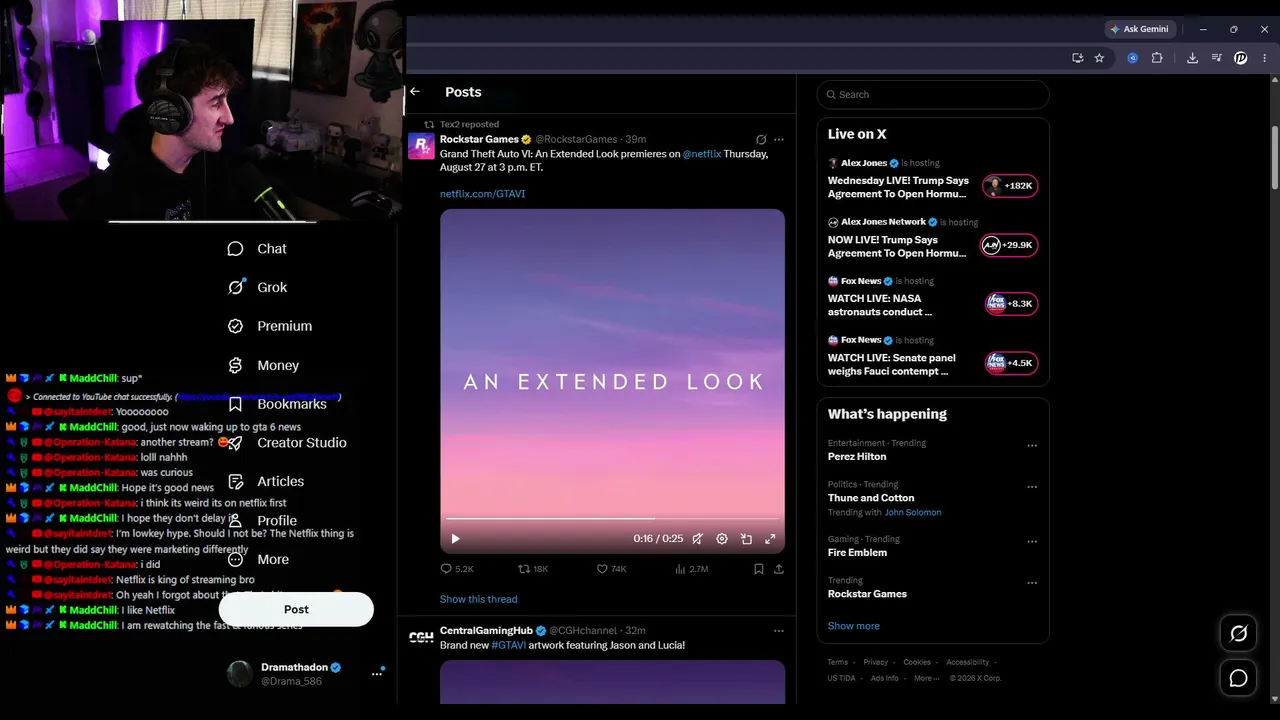Image resolution: width=1280 pixels, height=720 pixels.
Task: Repost the Rockstar Games post
Action: point(533,569)
